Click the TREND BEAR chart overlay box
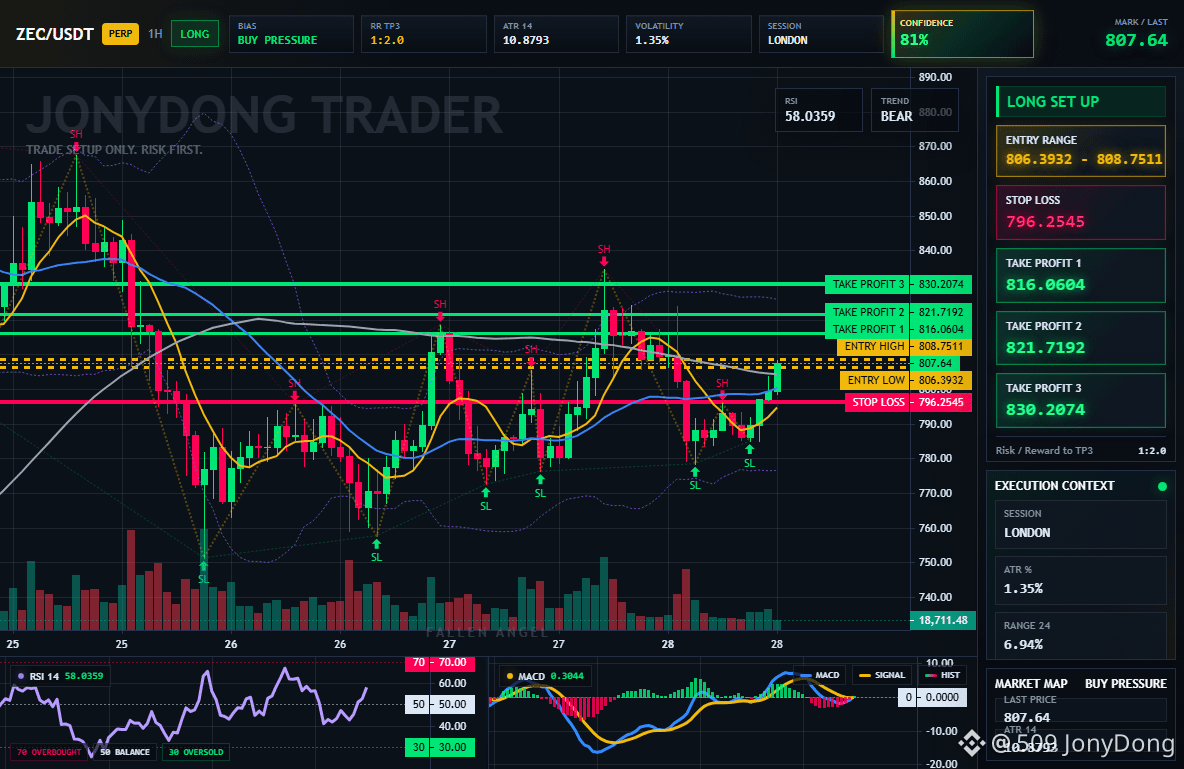The height and width of the screenshot is (769, 1184). click(x=914, y=110)
